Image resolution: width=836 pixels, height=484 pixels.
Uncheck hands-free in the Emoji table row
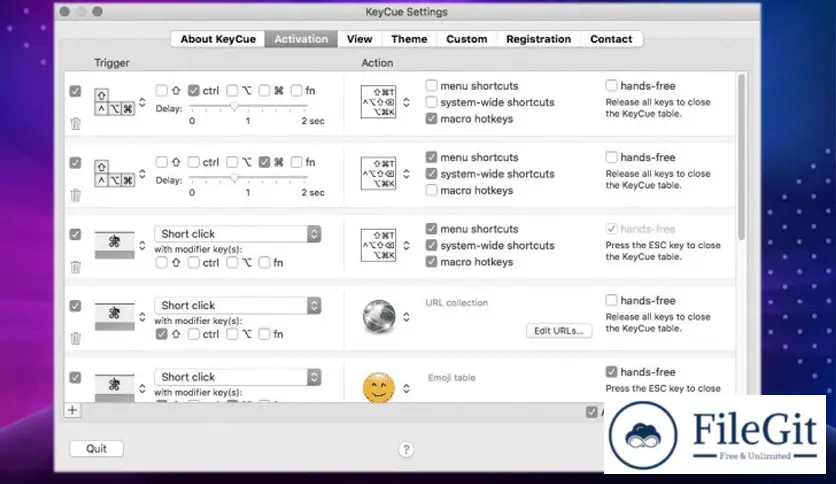point(612,372)
